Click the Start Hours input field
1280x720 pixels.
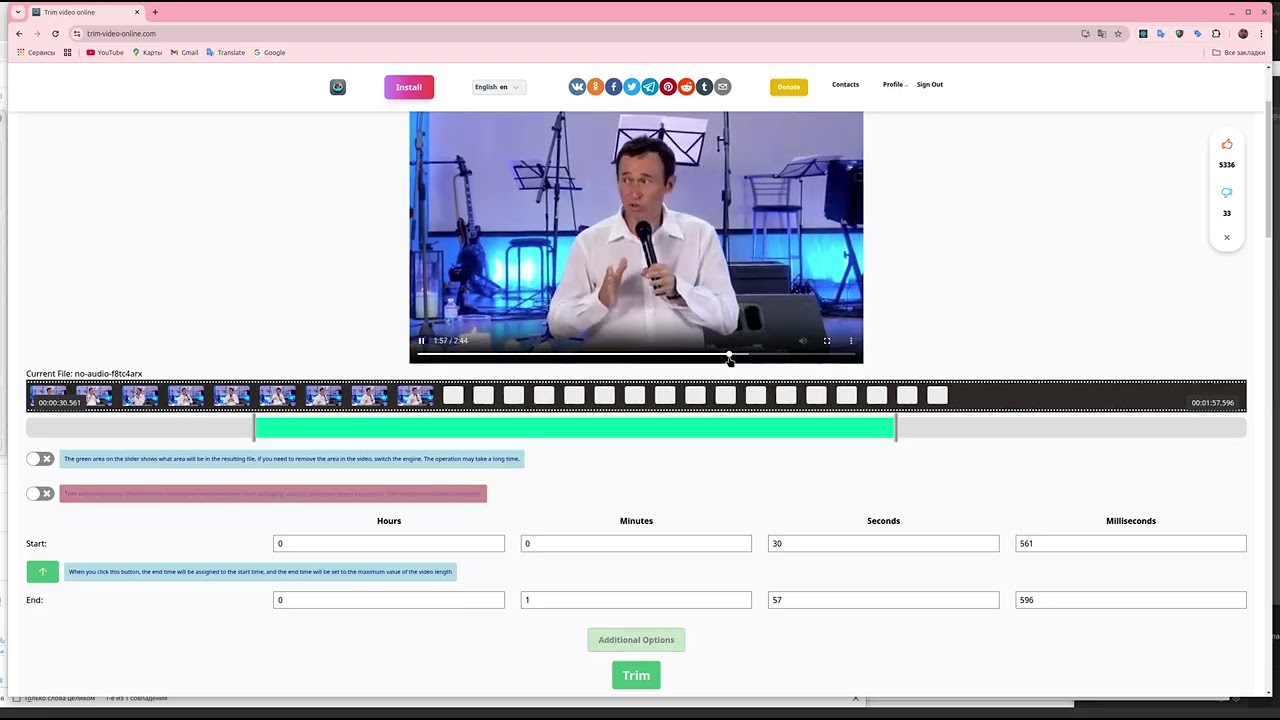389,544
